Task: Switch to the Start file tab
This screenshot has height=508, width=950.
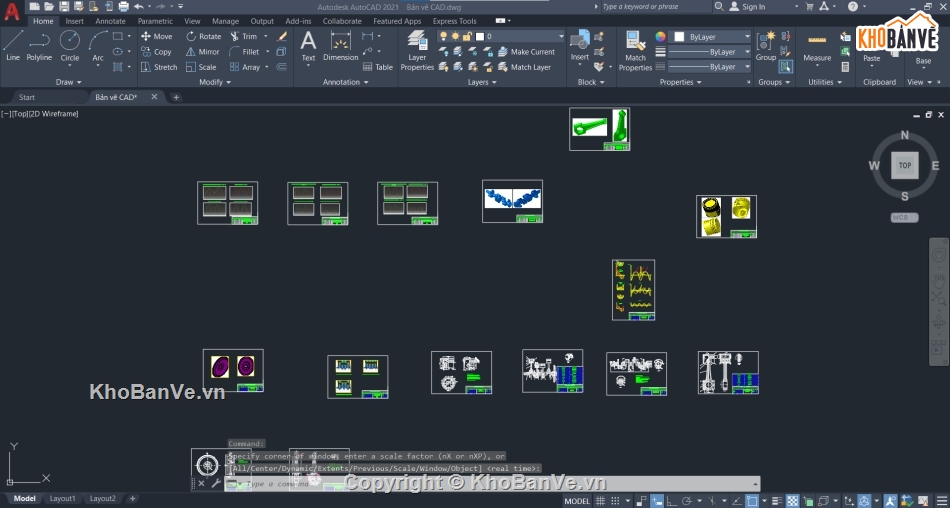Action: click(x=27, y=97)
